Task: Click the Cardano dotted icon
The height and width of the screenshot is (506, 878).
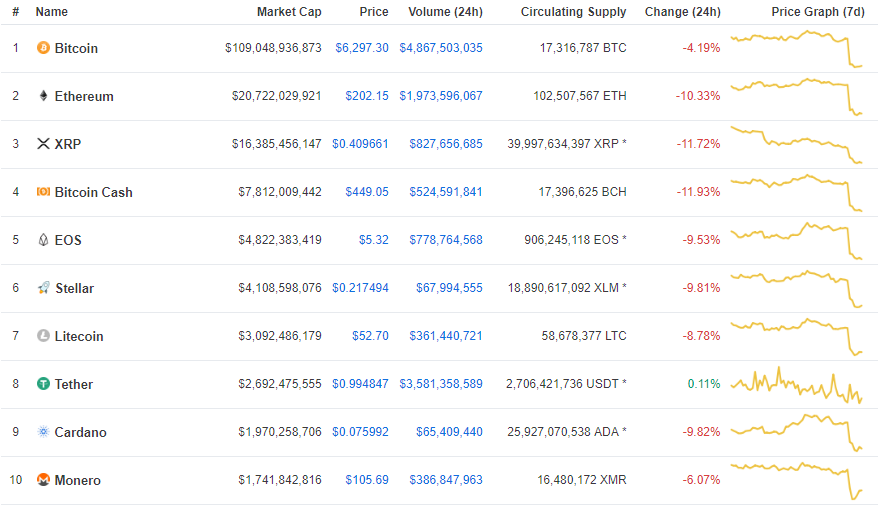Action: 43,432
